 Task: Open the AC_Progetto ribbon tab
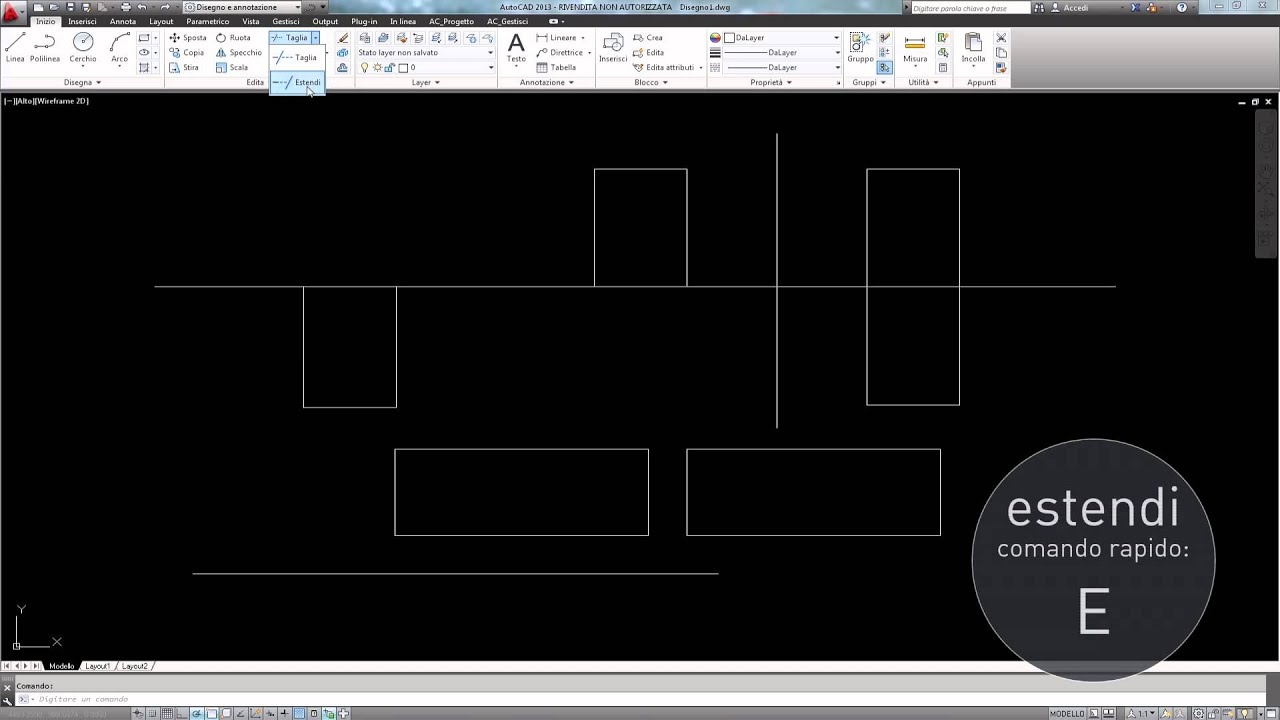pos(451,21)
